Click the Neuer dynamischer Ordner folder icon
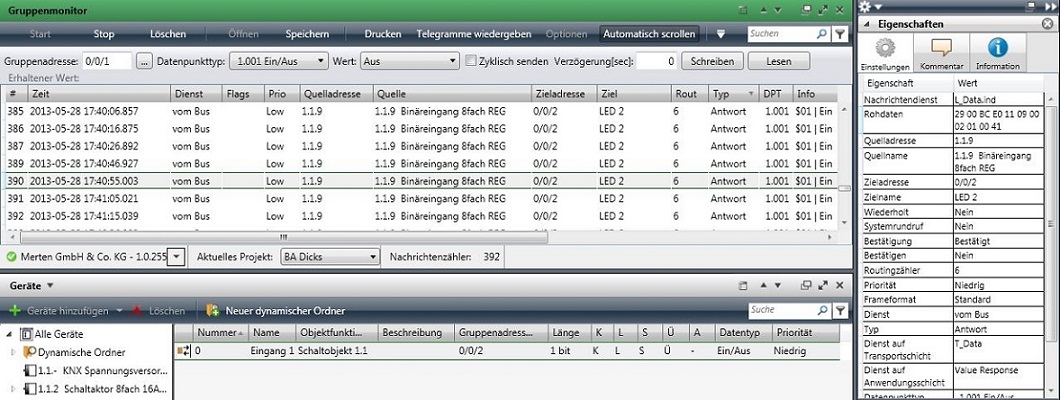 (x=212, y=311)
